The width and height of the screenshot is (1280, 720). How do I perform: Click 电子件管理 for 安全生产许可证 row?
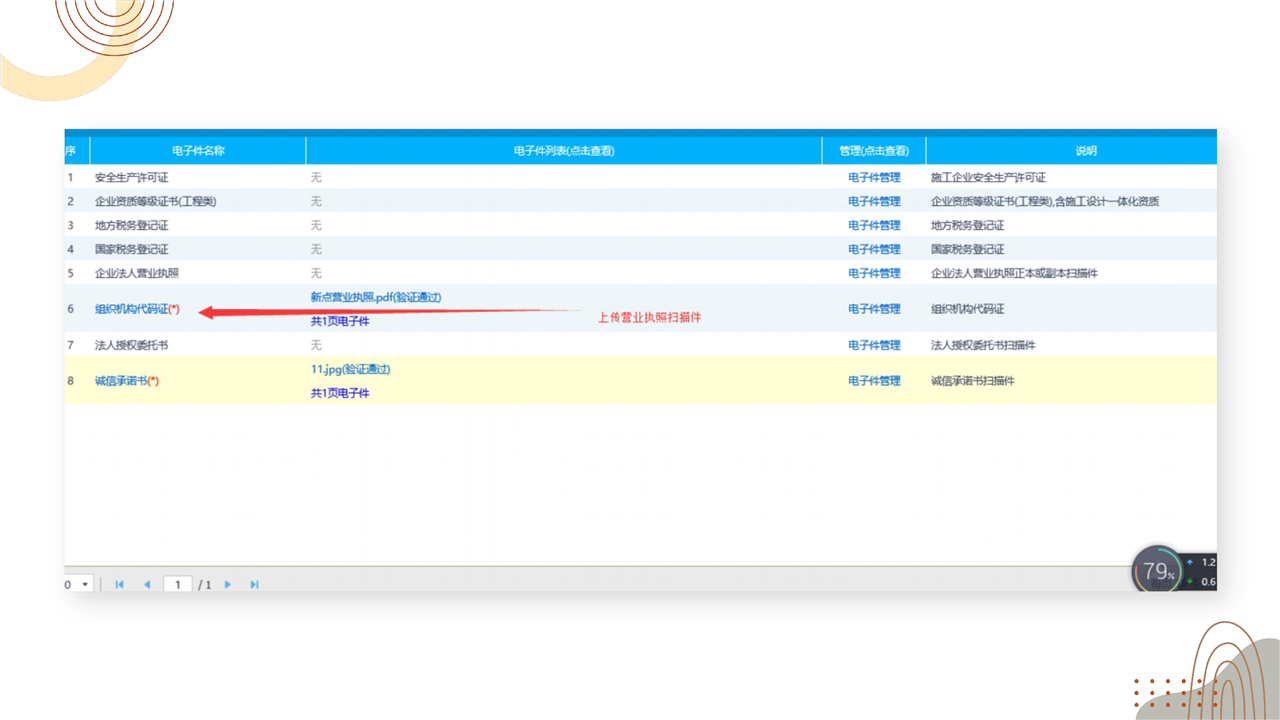pyautogui.click(x=874, y=177)
